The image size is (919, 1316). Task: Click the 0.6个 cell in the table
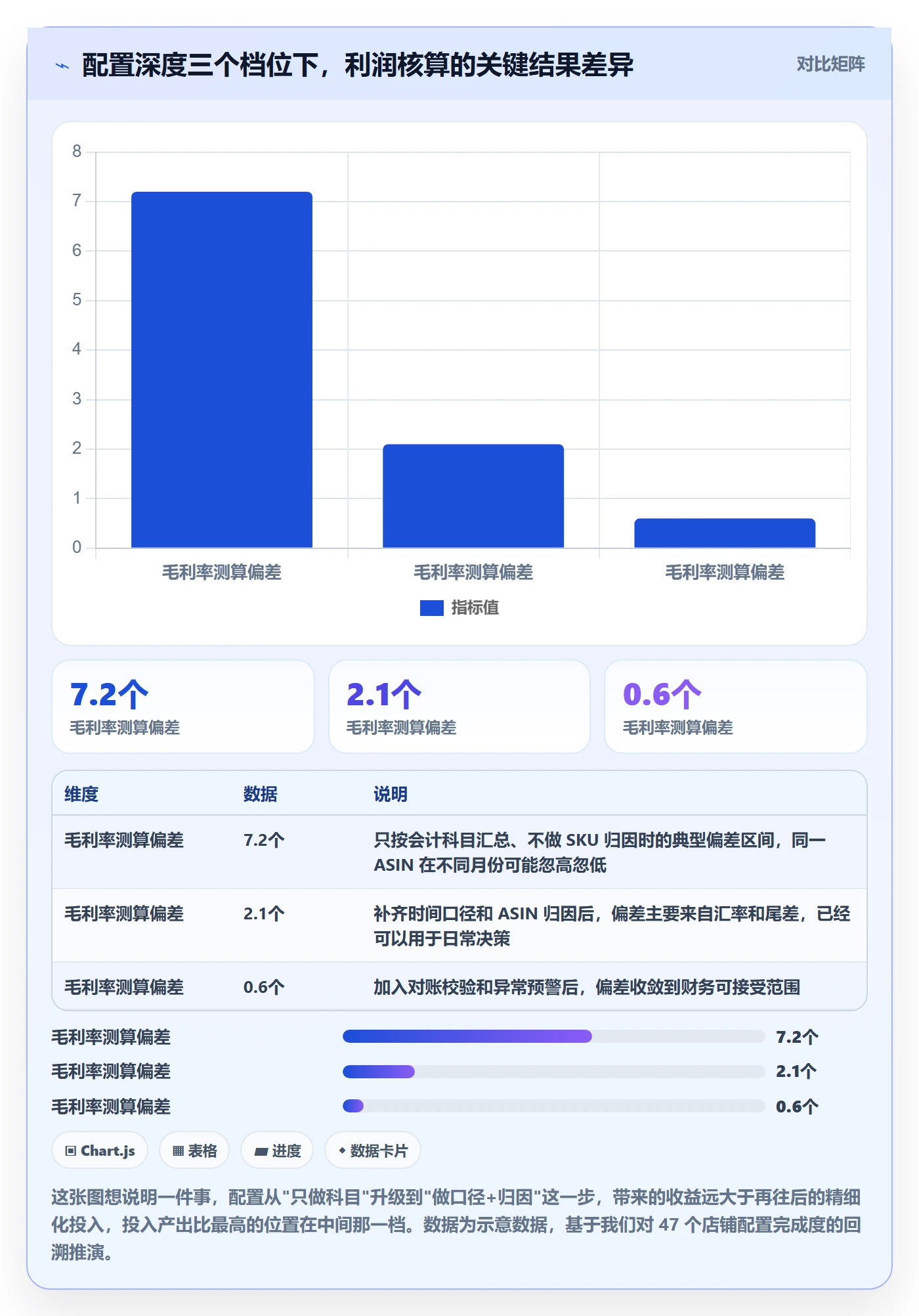point(264,988)
